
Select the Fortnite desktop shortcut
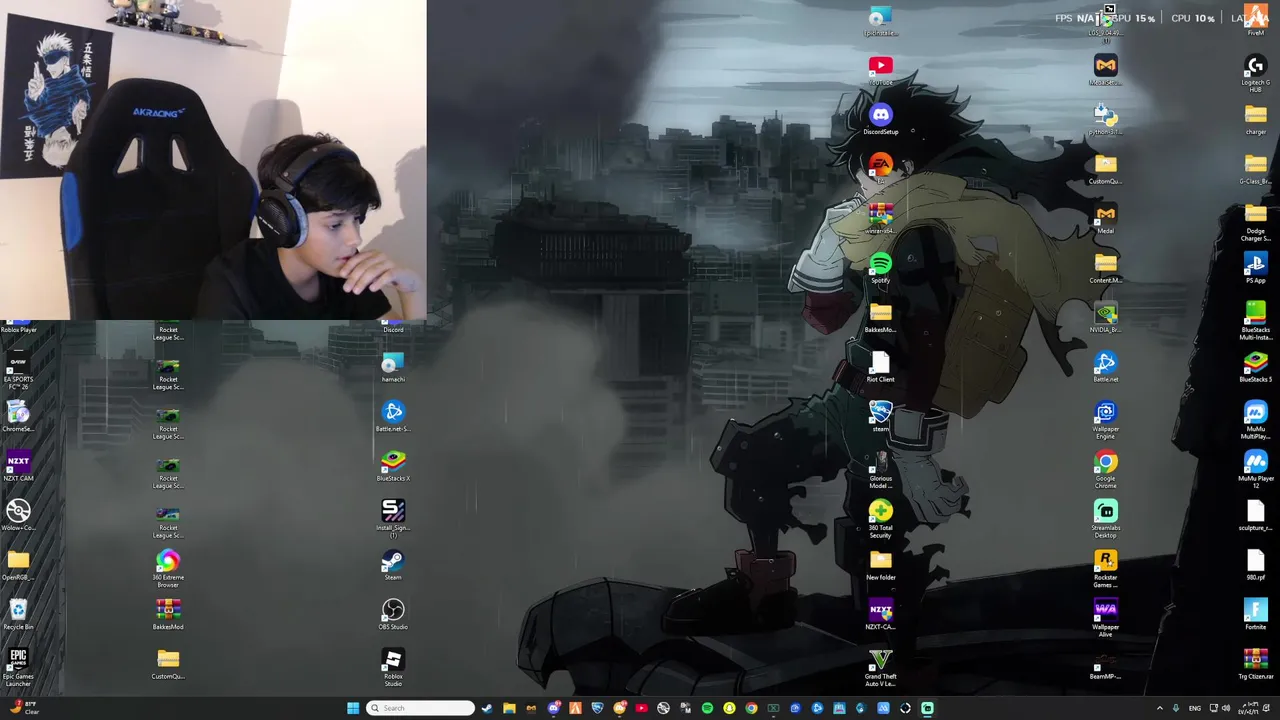click(1255, 615)
